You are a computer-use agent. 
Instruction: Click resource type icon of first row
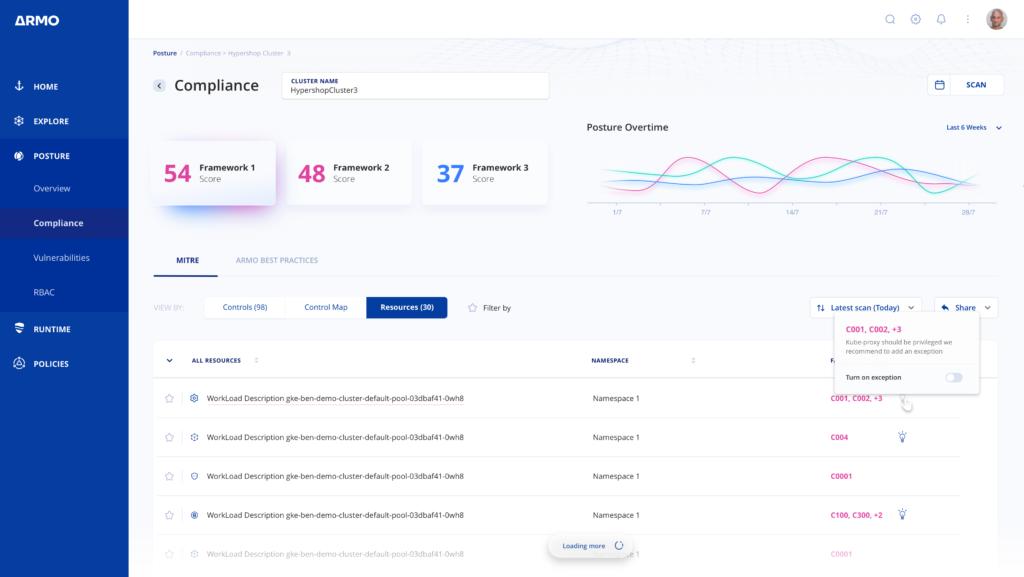click(x=194, y=398)
